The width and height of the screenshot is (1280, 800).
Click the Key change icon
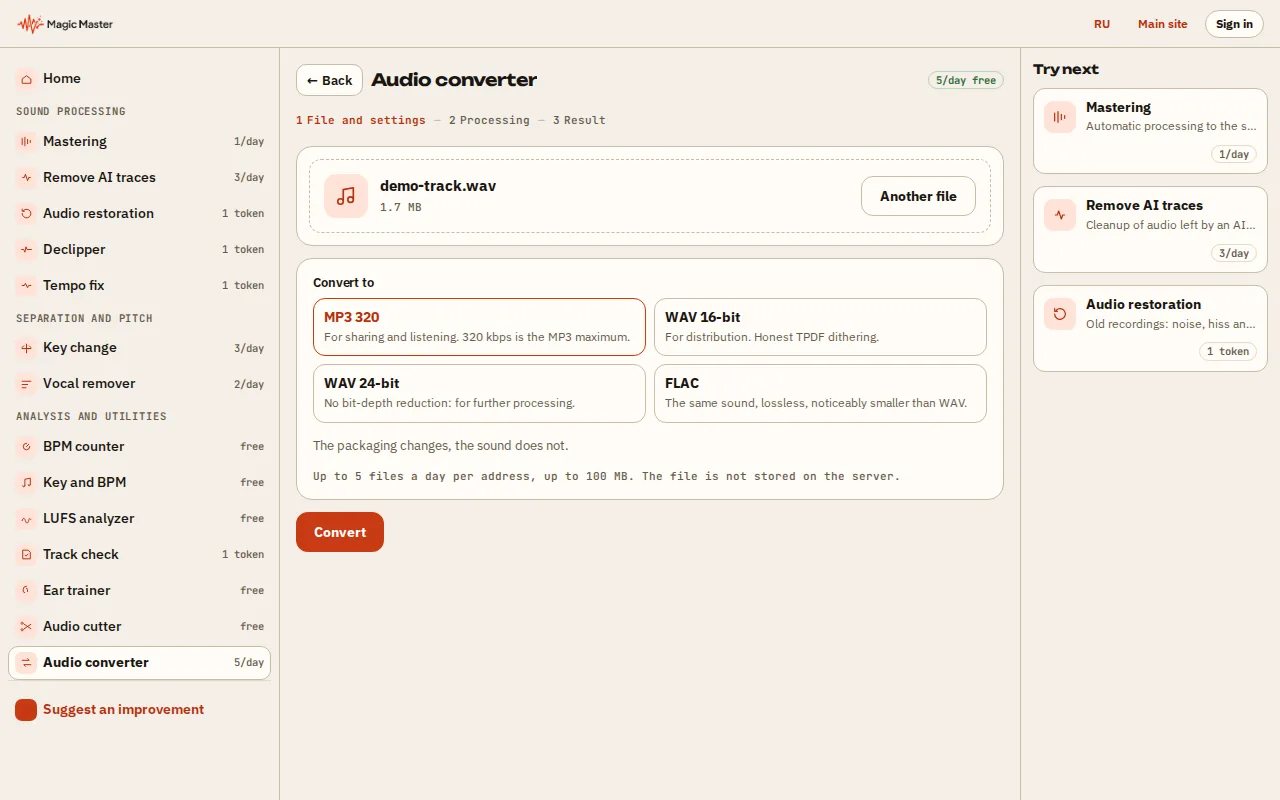point(26,348)
